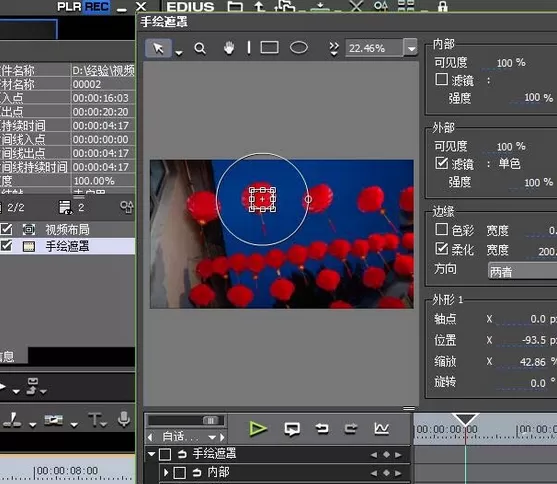Collapse the 手绘遮罩 keyframe track
Screen dimensions: 557x484
152,454
